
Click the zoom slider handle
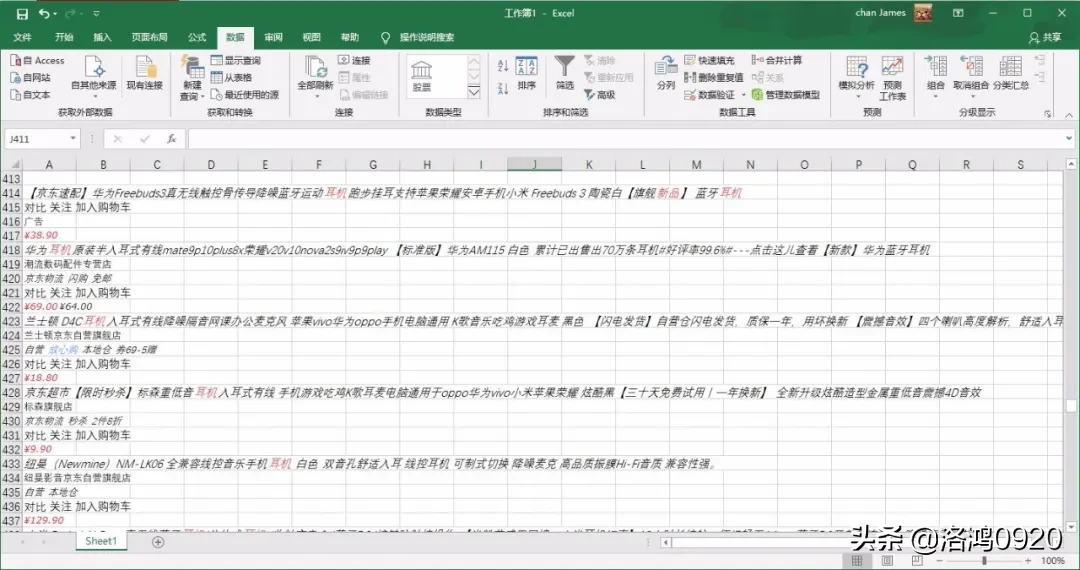984,561
